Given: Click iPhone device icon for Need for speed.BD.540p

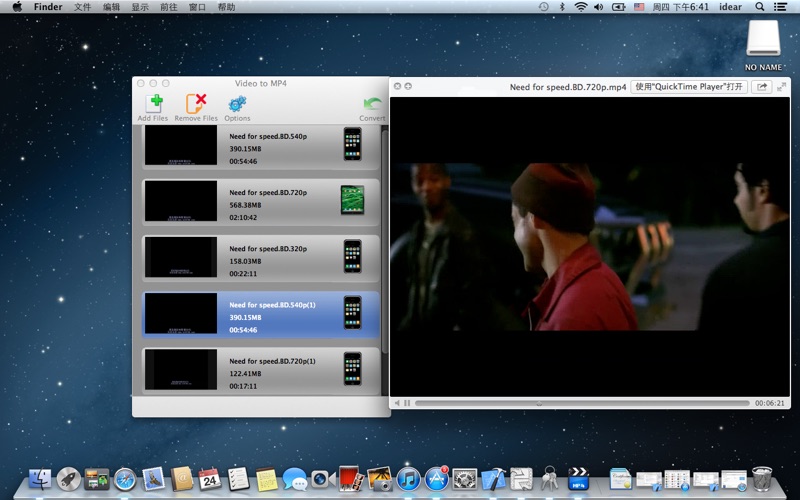Looking at the screenshot, I should tap(353, 144).
